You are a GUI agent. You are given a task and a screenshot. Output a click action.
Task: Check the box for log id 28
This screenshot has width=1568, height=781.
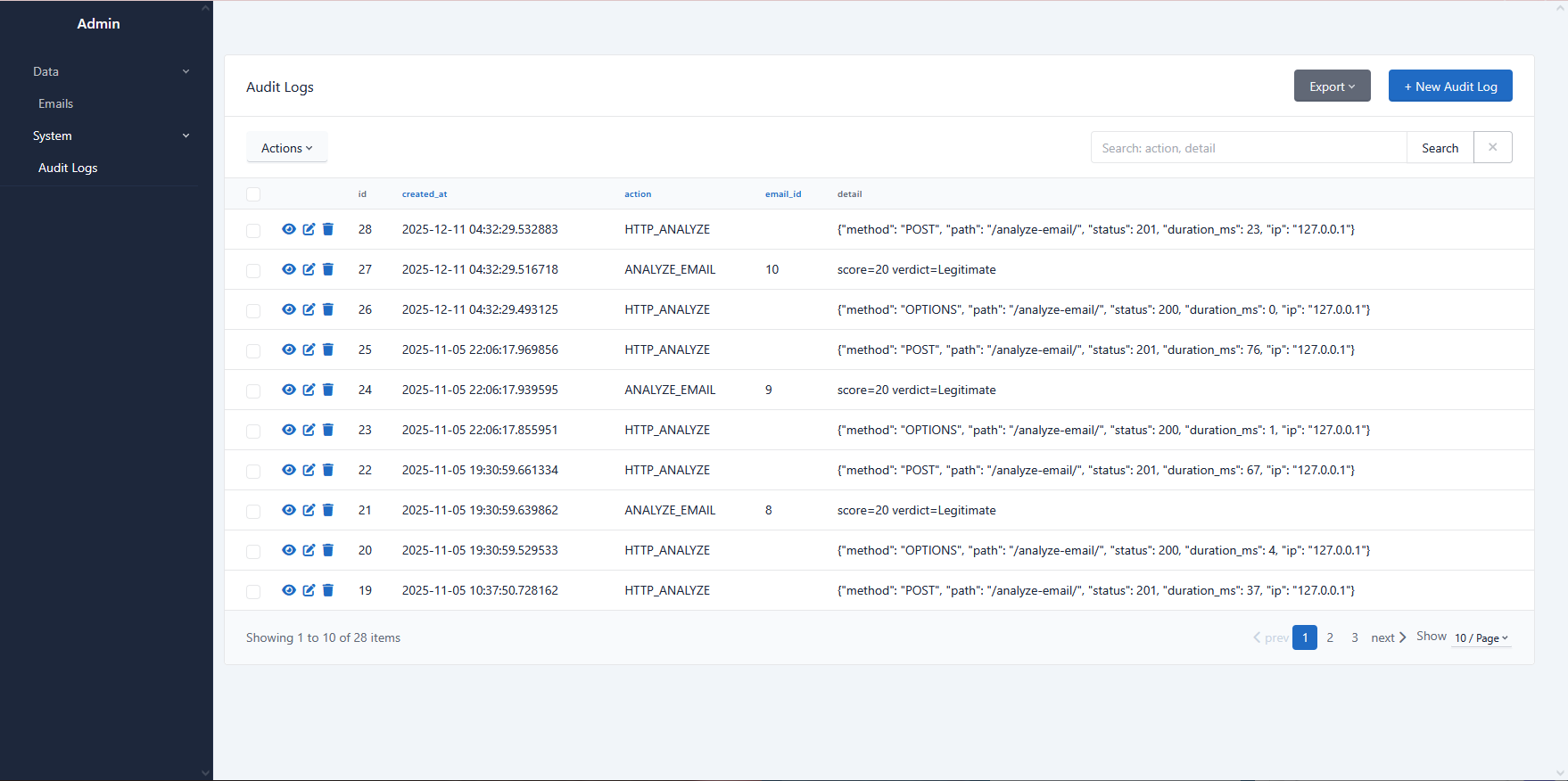click(x=253, y=231)
